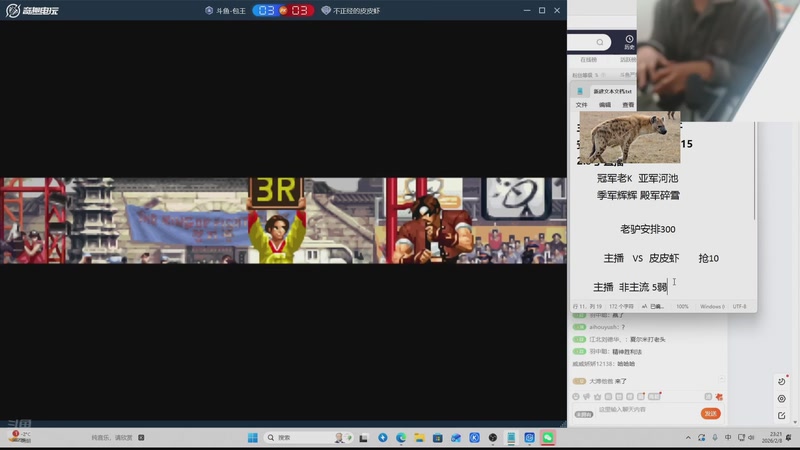Click the 威威娇娇12138 chat message
The width and height of the screenshot is (800, 450).
tap(604, 364)
